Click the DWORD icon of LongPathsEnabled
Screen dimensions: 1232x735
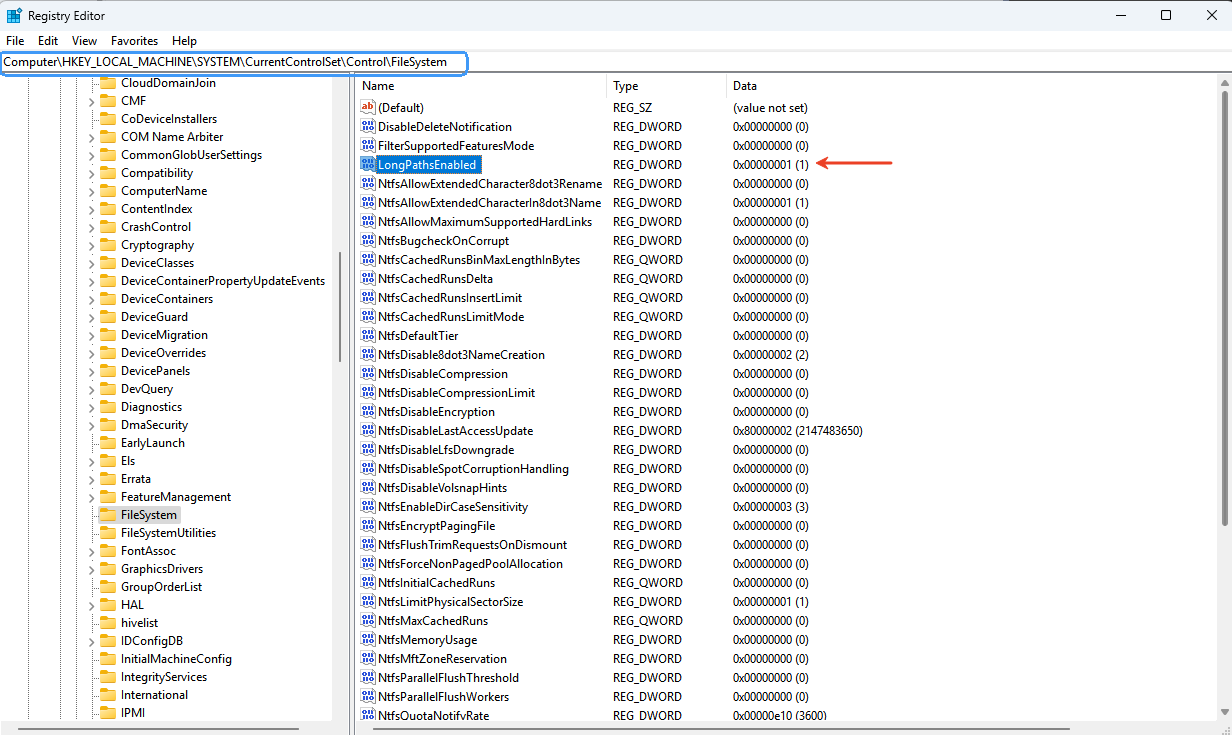point(367,164)
